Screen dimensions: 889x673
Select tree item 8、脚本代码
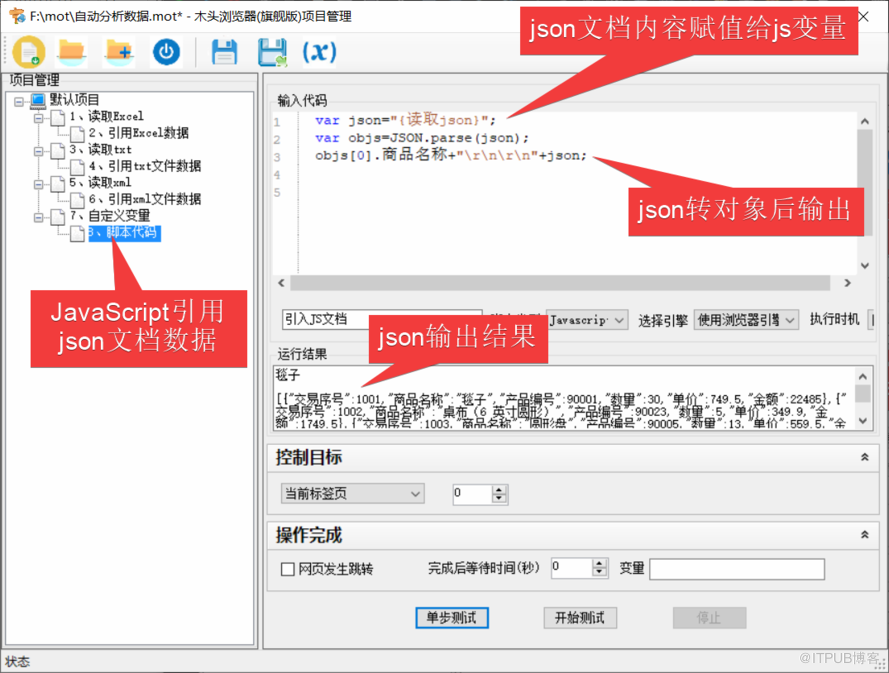pos(124,233)
